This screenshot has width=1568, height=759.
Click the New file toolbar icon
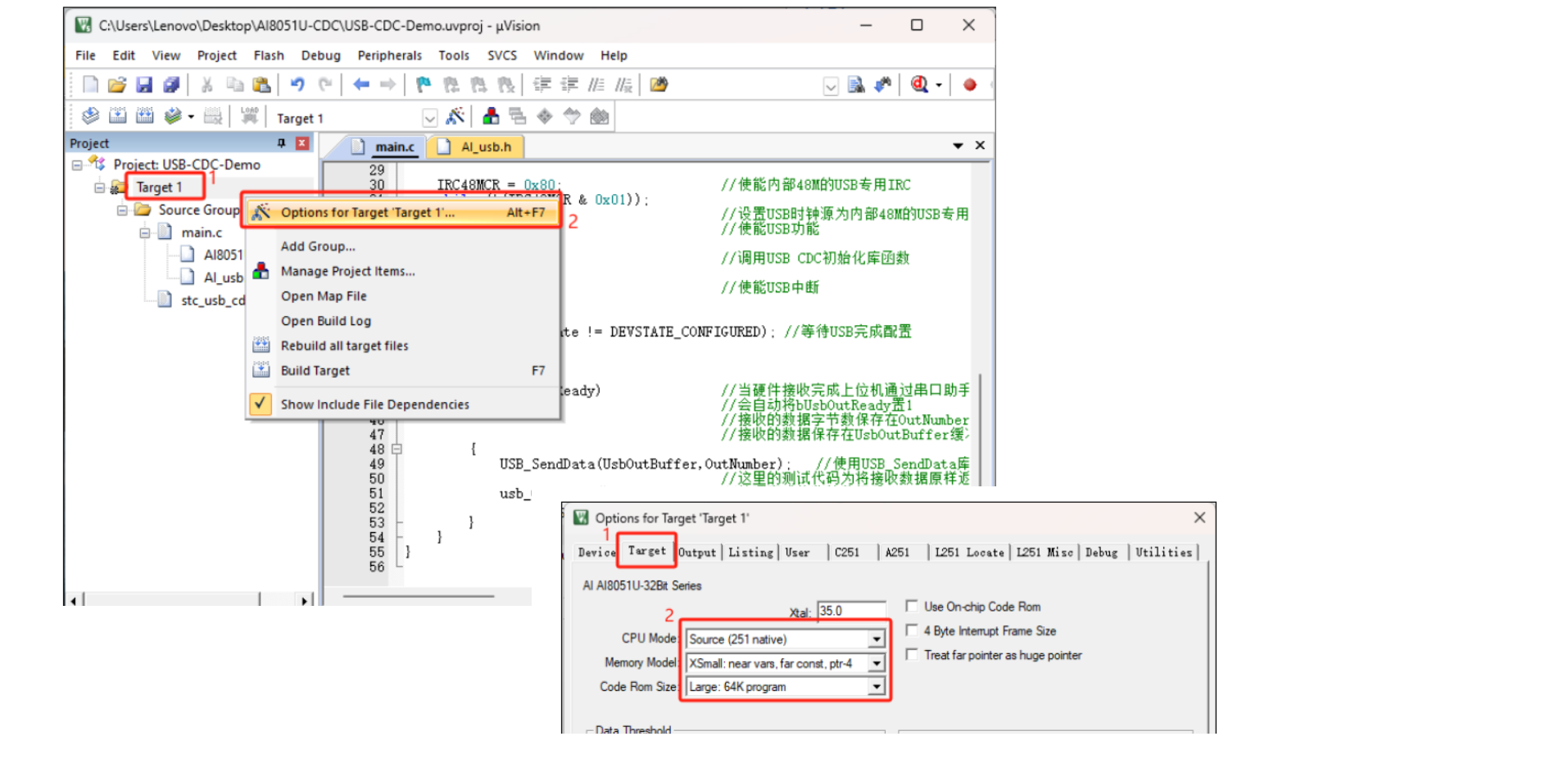pos(90,84)
